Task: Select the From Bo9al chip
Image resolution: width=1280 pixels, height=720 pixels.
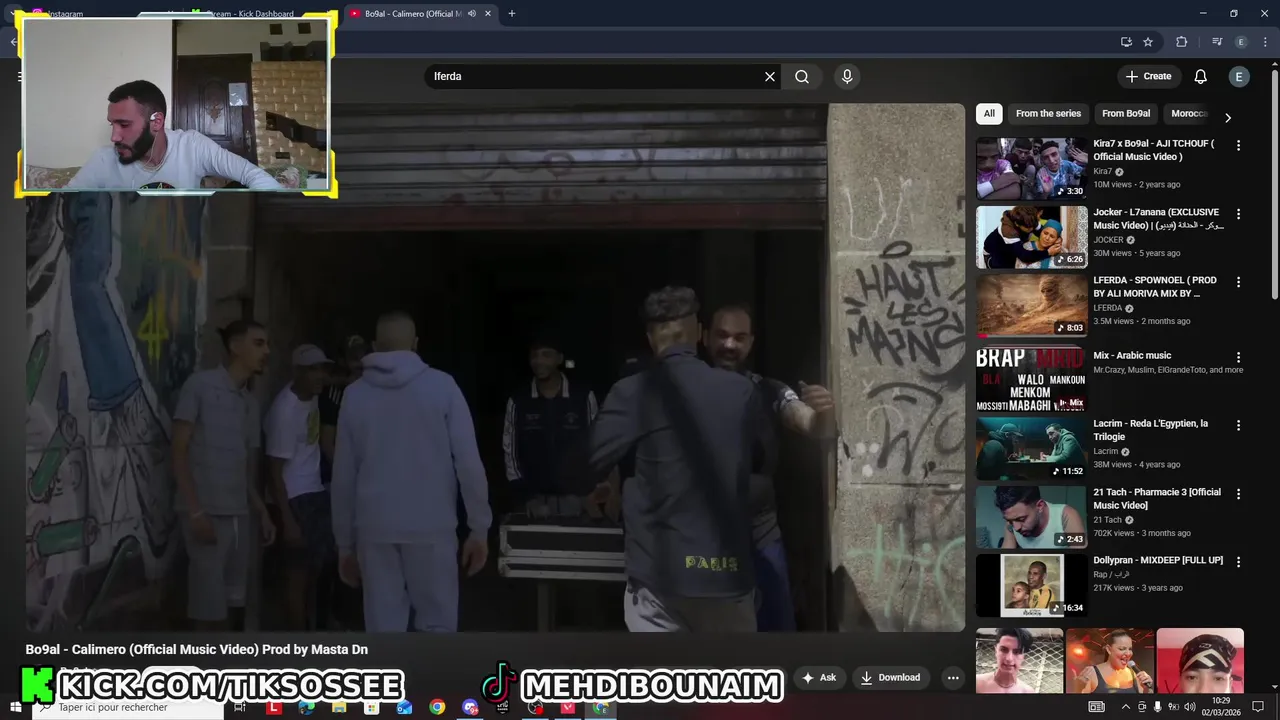Action: pos(1126,114)
